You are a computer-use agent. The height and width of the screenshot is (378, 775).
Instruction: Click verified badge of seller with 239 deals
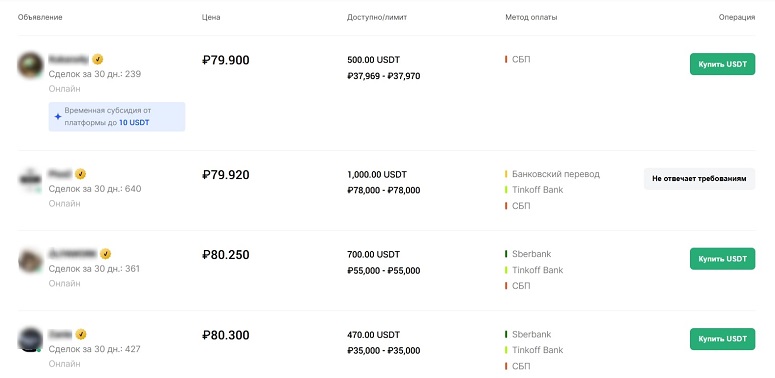click(x=98, y=59)
